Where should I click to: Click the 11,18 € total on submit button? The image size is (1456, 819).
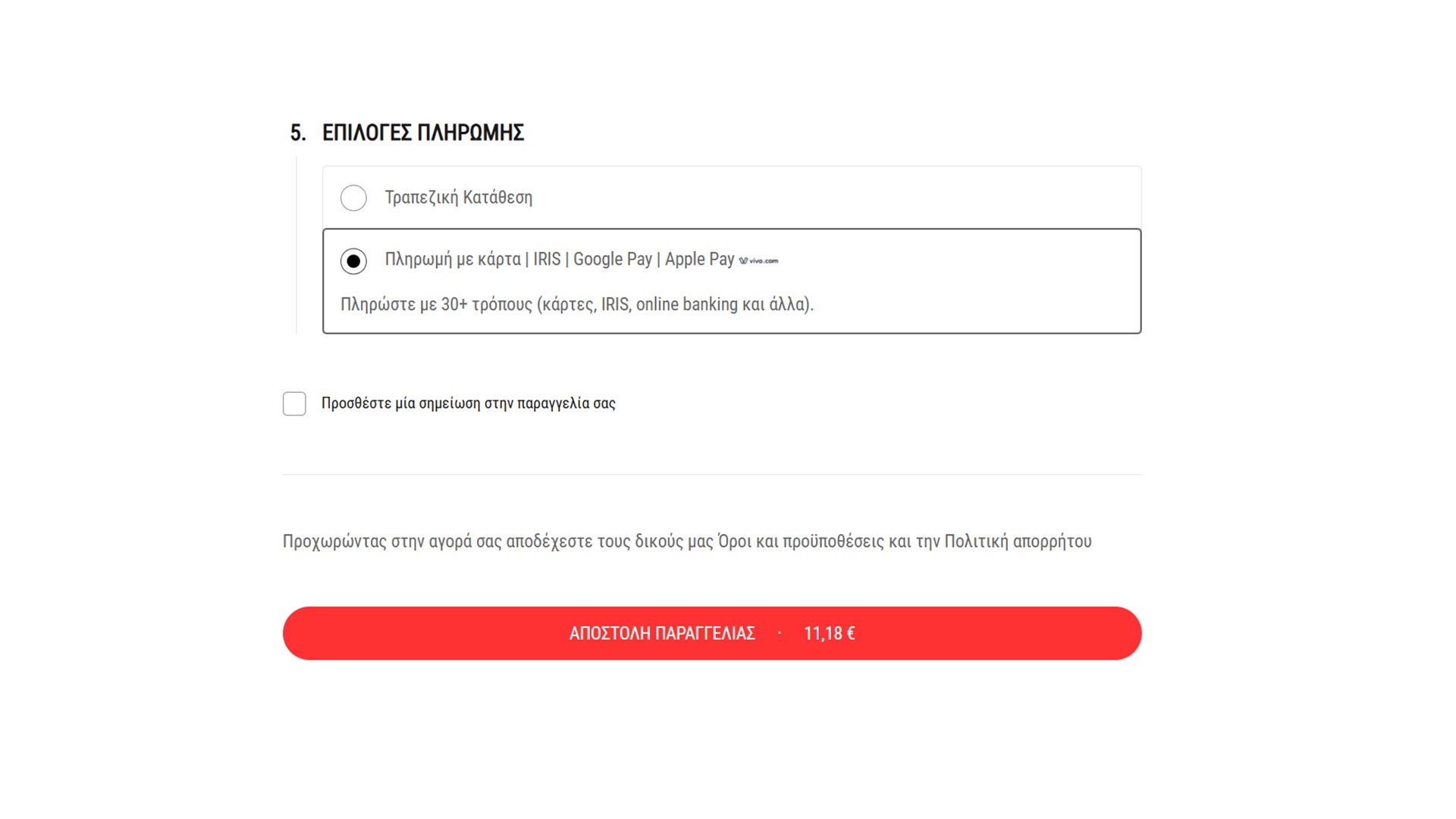click(x=829, y=633)
